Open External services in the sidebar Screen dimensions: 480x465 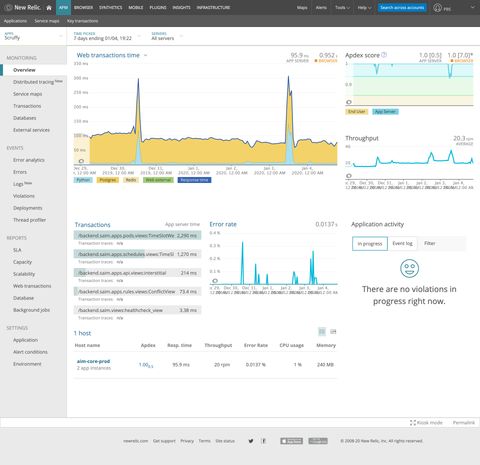click(31, 130)
